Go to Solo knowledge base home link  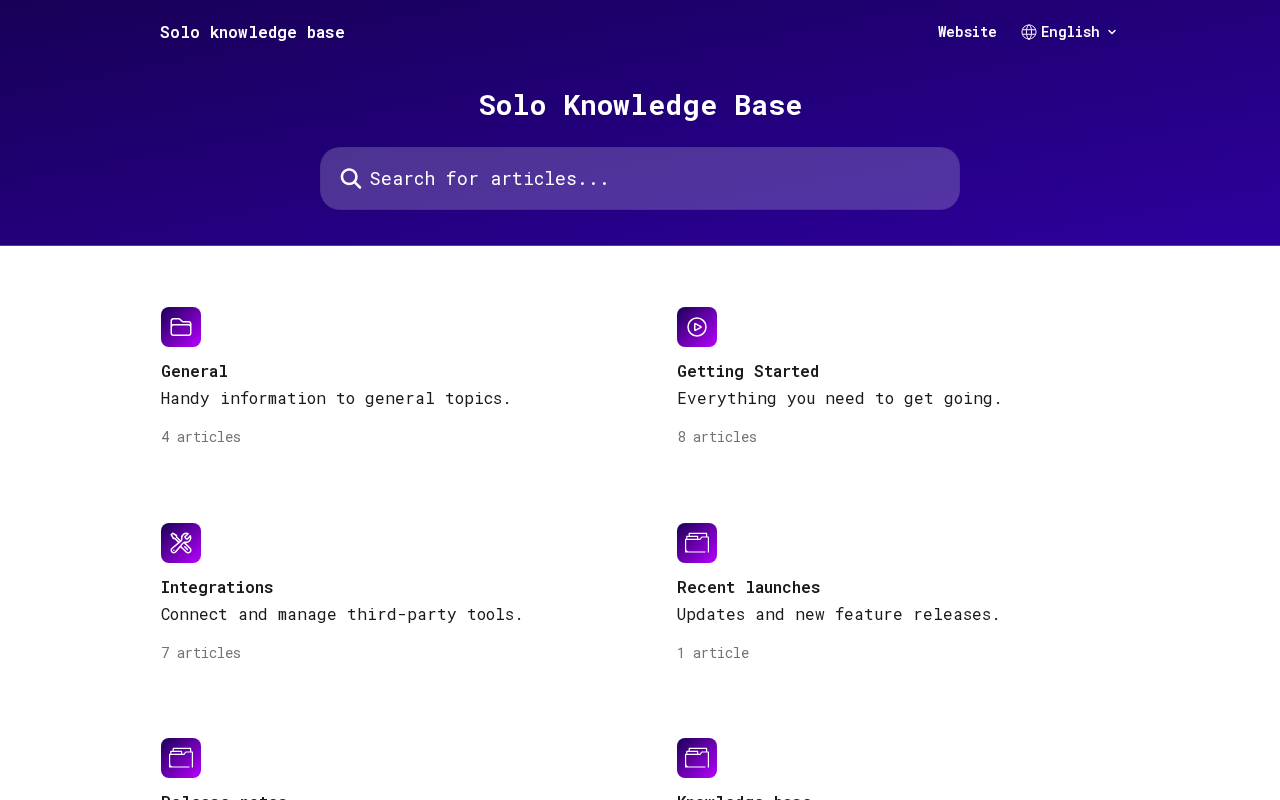tap(252, 32)
